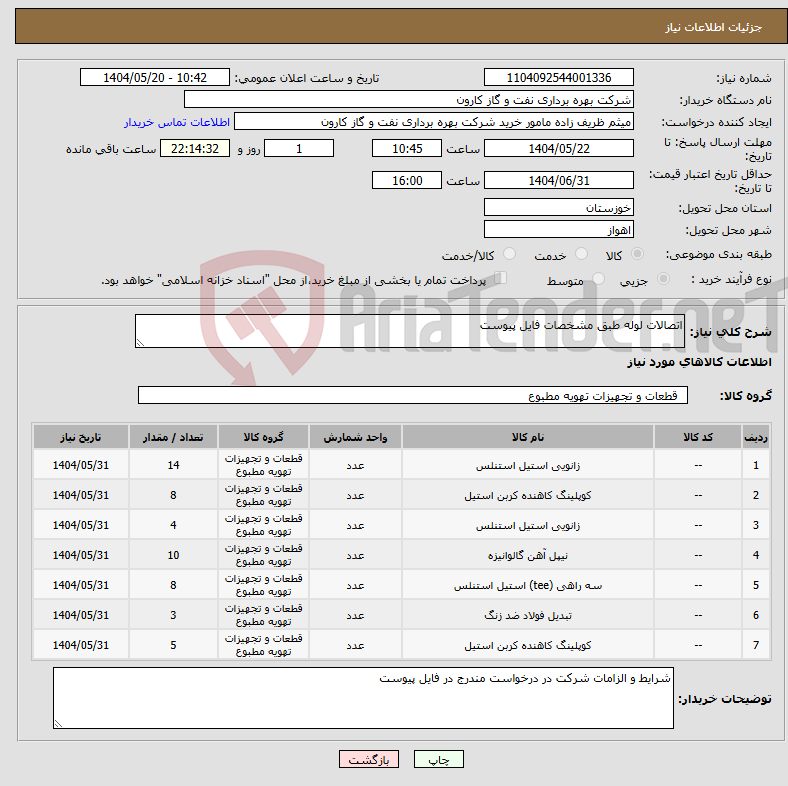This screenshot has height=786, width=788.
Task: Click the ردیف column header
Action: click(x=755, y=437)
